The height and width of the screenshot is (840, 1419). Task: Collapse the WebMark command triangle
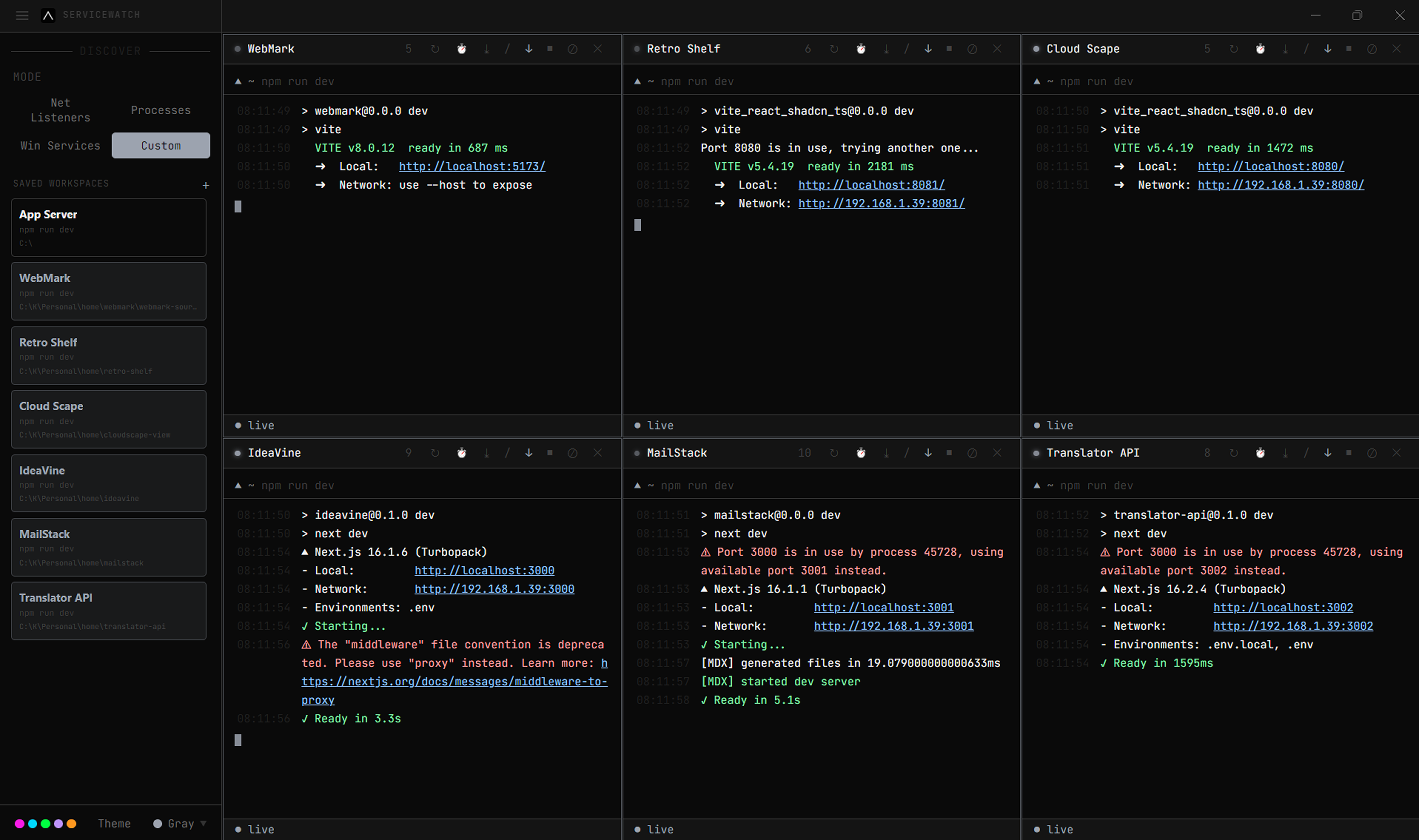[238, 82]
